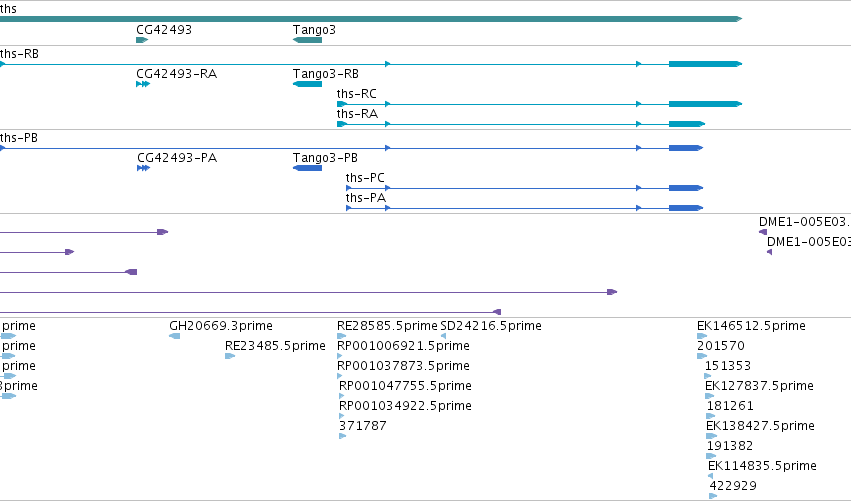Click the RE23485.5prime EST arrow
This screenshot has height=501, width=851.
[230, 356]
